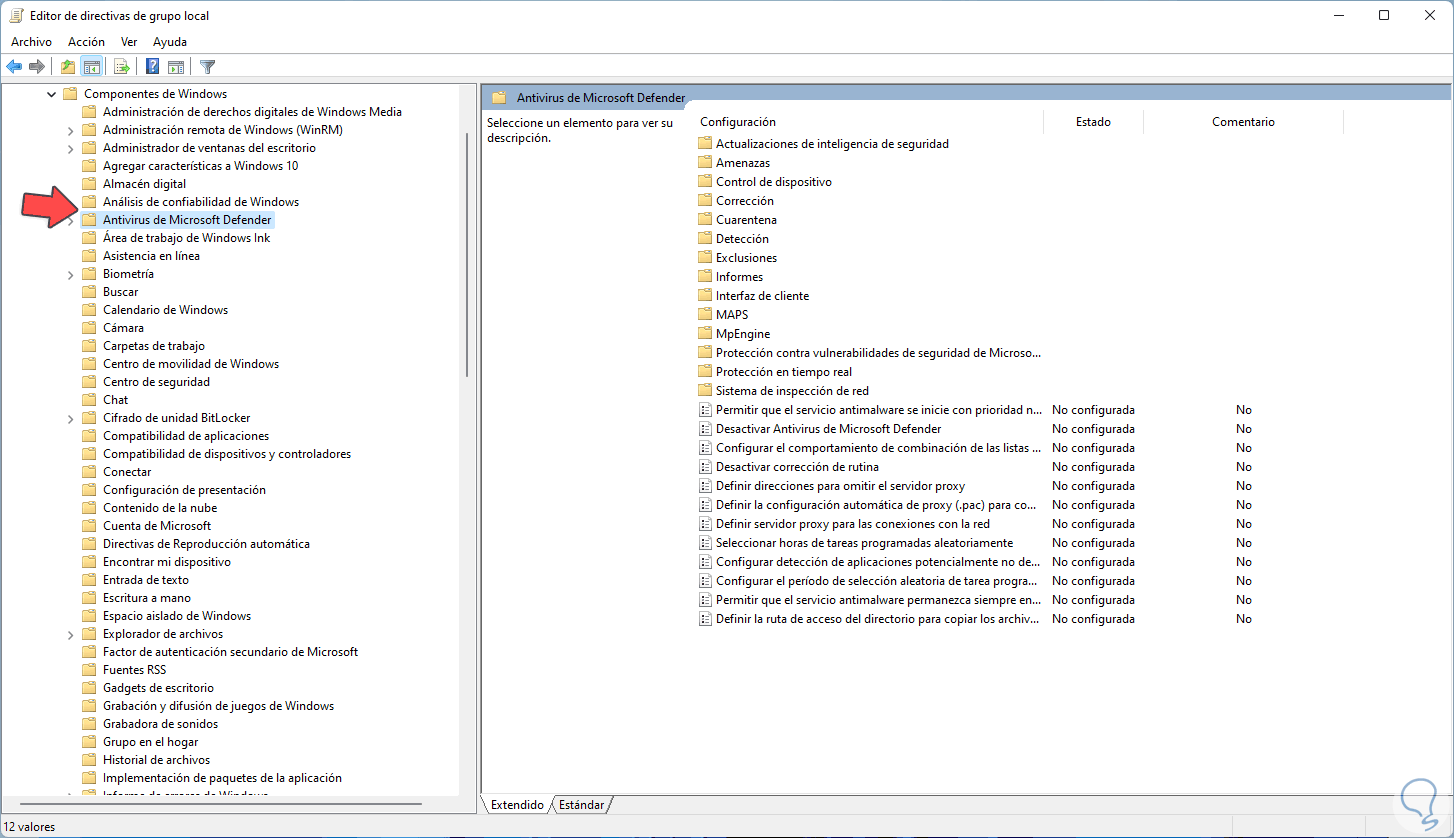Click the Forward arrow in the toolbar

tap(37, 67)
